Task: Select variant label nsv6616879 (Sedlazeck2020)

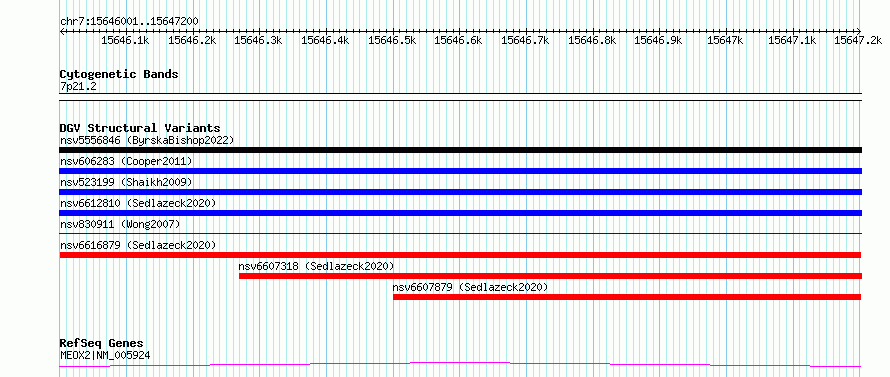Action: pyautogui.click(x=138, y=245)
